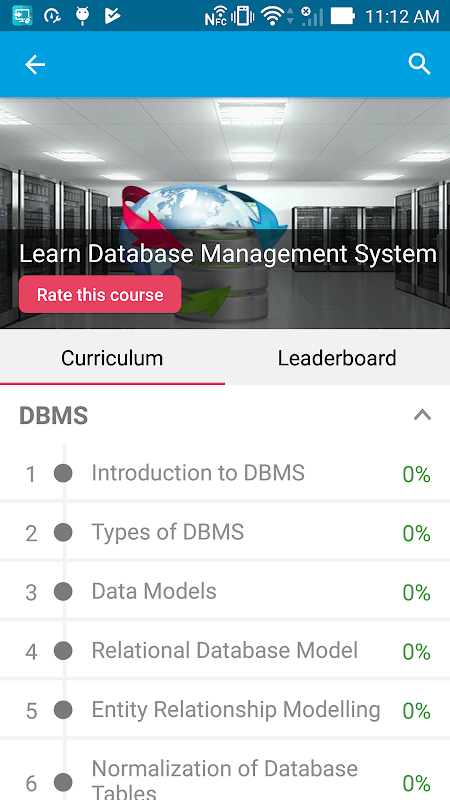The image size is (450, 800).
Task: Tap the NFC status icon
Action: pos(216,16)
